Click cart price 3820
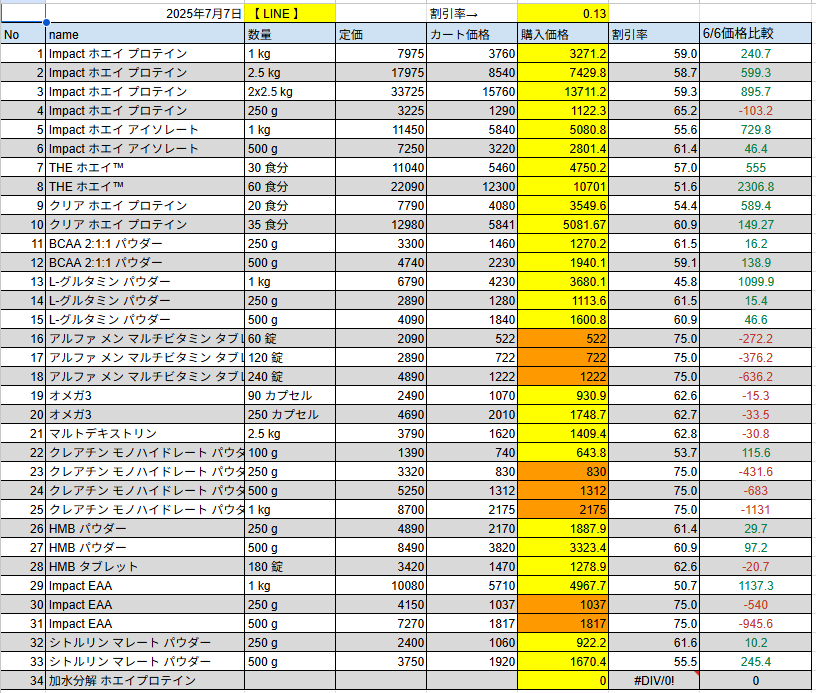 point(471,547)
